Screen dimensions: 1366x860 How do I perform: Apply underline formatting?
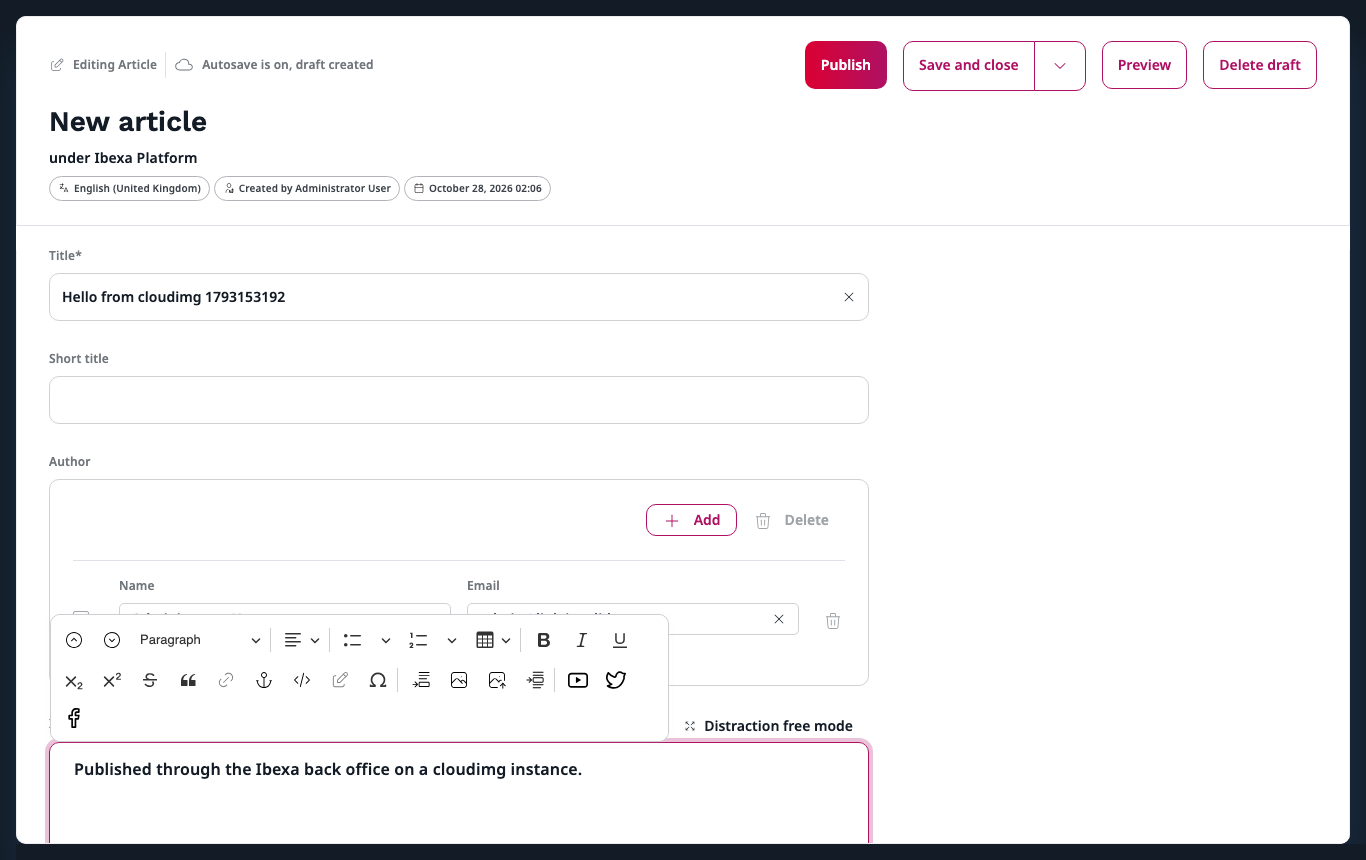pyautogui.click(x=620, y=640)
